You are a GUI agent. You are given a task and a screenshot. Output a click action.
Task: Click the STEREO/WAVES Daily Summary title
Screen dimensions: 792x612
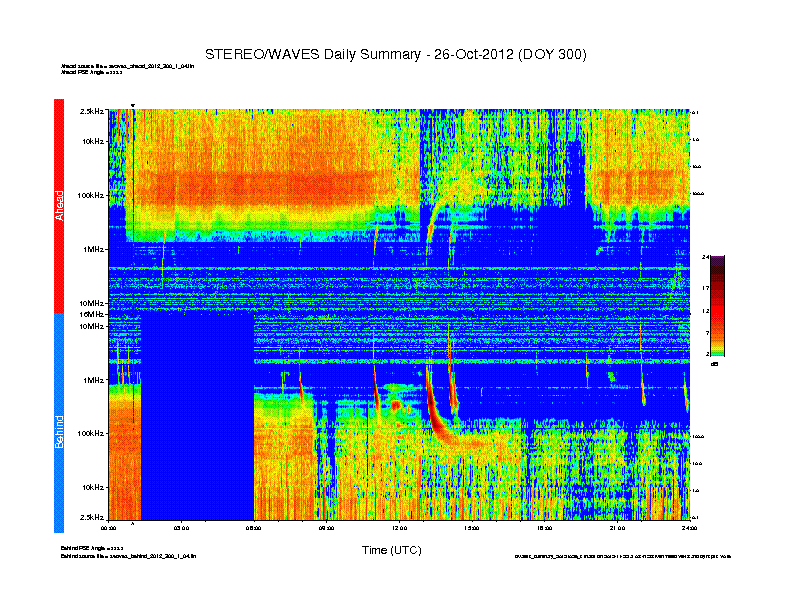[395, 54]
